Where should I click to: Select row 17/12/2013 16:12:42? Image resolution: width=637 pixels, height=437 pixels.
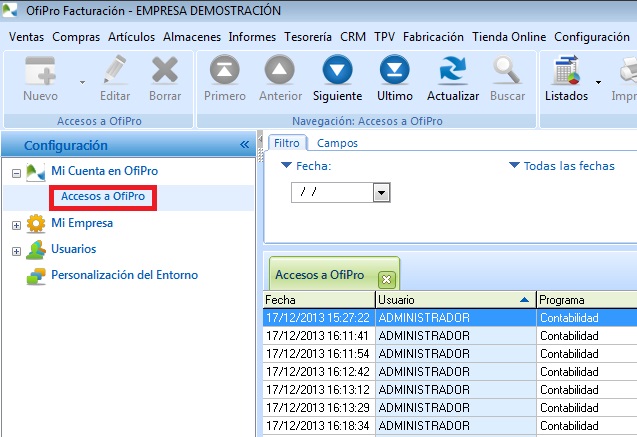(450, 372)
